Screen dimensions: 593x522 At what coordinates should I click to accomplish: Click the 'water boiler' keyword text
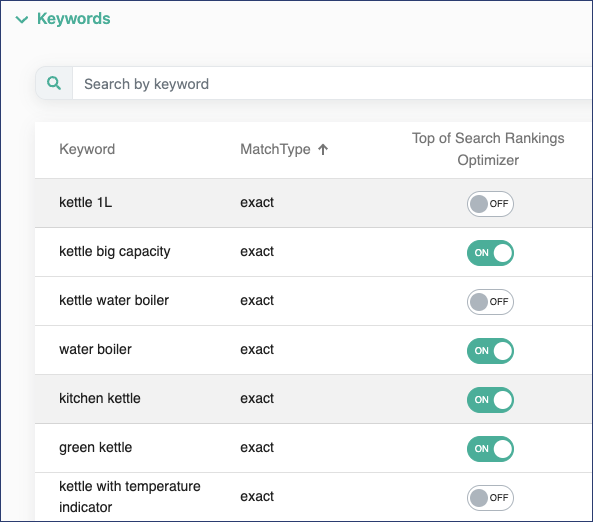point(95,349)
